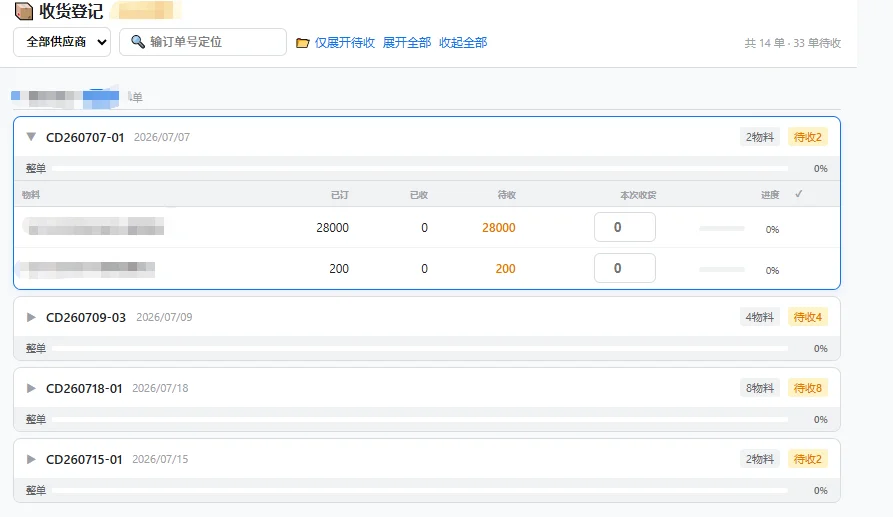Expand order CD260715-01
893x517 pixels.
(x=31, y=459)
